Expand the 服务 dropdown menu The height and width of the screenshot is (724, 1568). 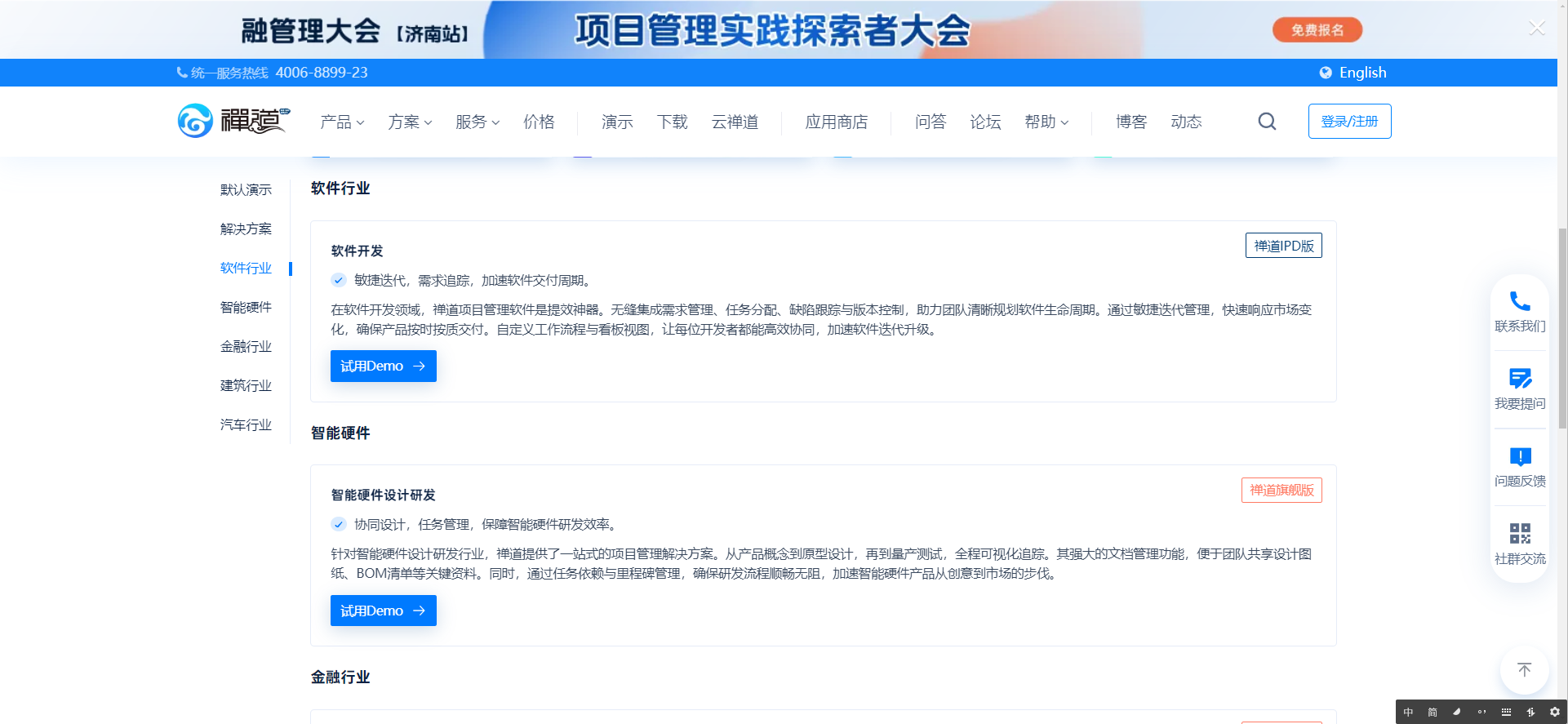478,122
